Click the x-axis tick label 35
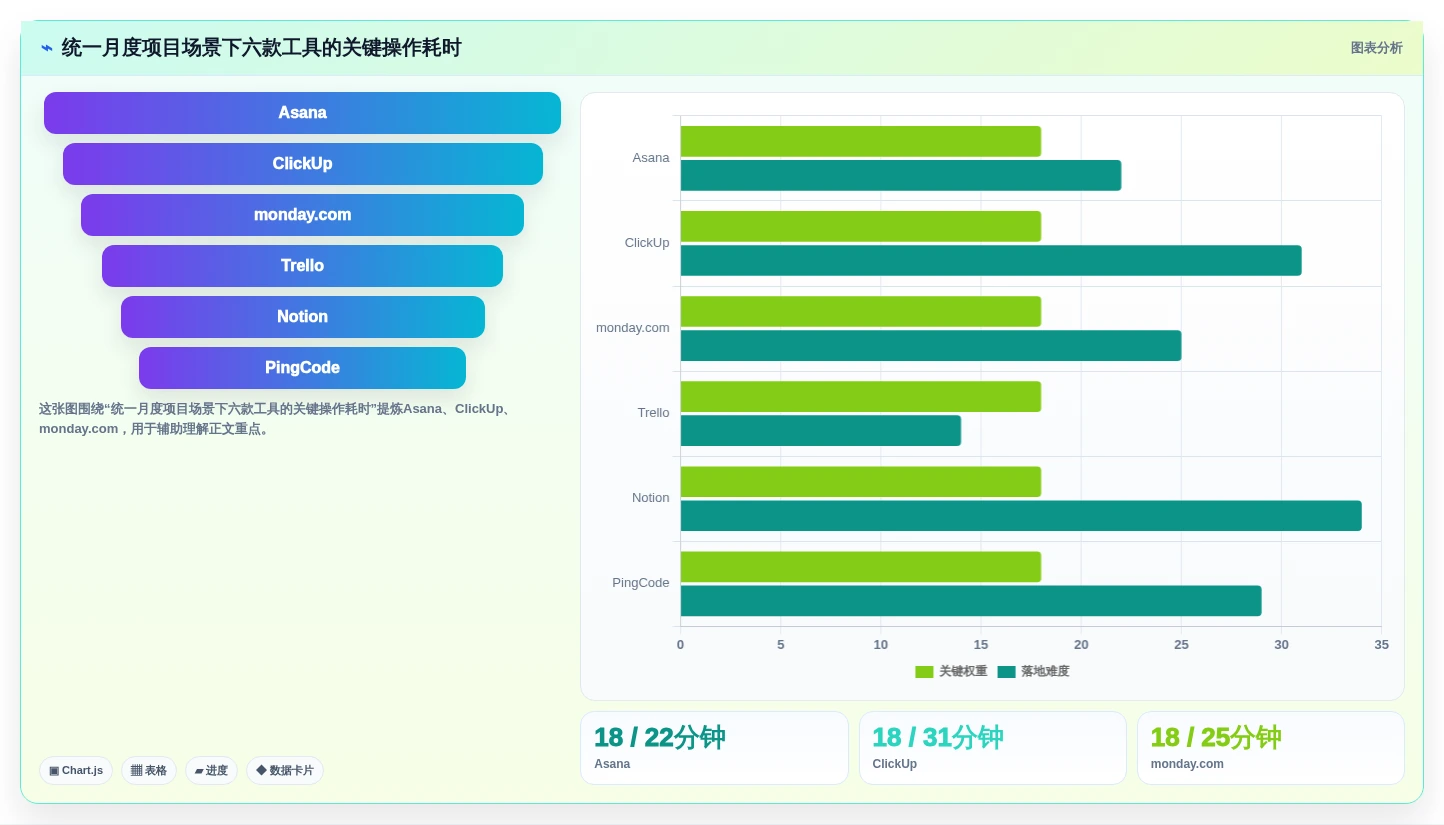The width and height of the screenshot is (1444, 825). click(1381, 645)
